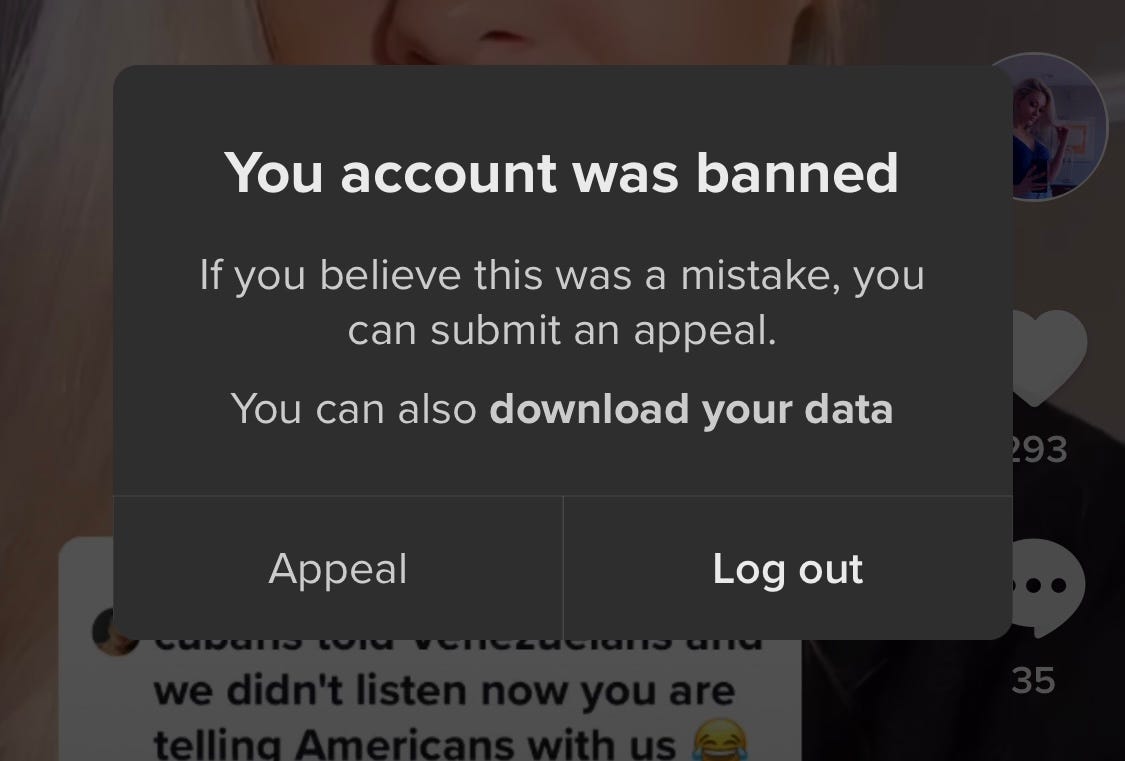The image size is (1125, 761).
Task: Tap the 35 comments count
Action: click(x=1033, y=680)
